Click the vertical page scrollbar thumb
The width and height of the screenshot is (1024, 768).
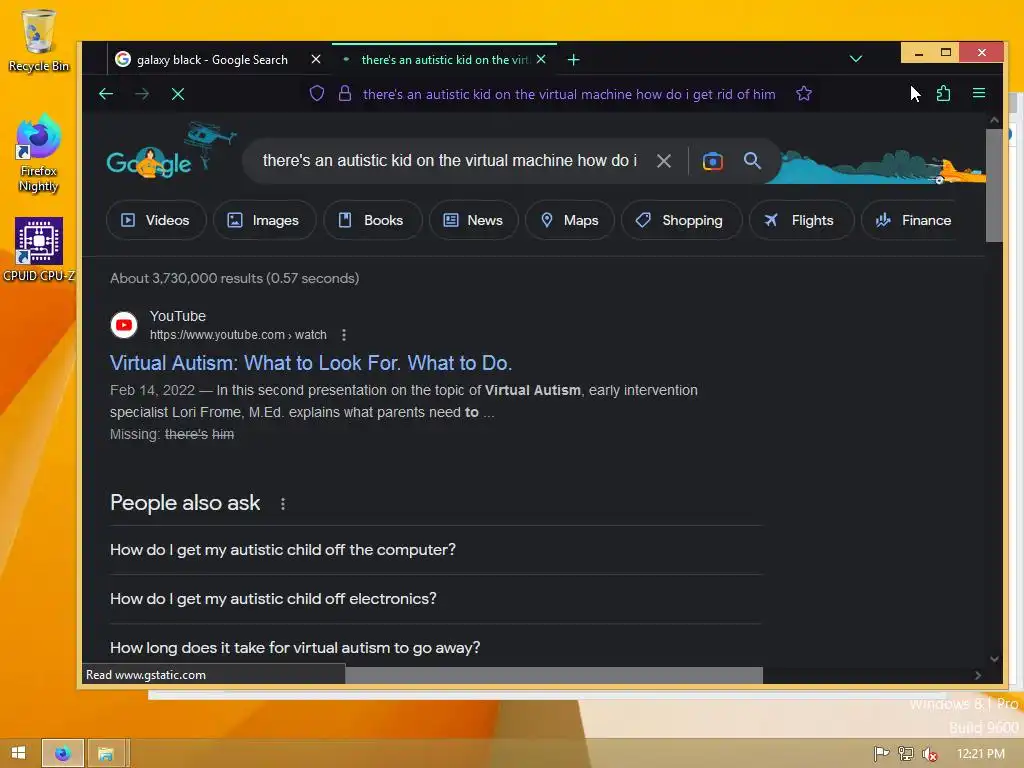[x=994, y=185]
